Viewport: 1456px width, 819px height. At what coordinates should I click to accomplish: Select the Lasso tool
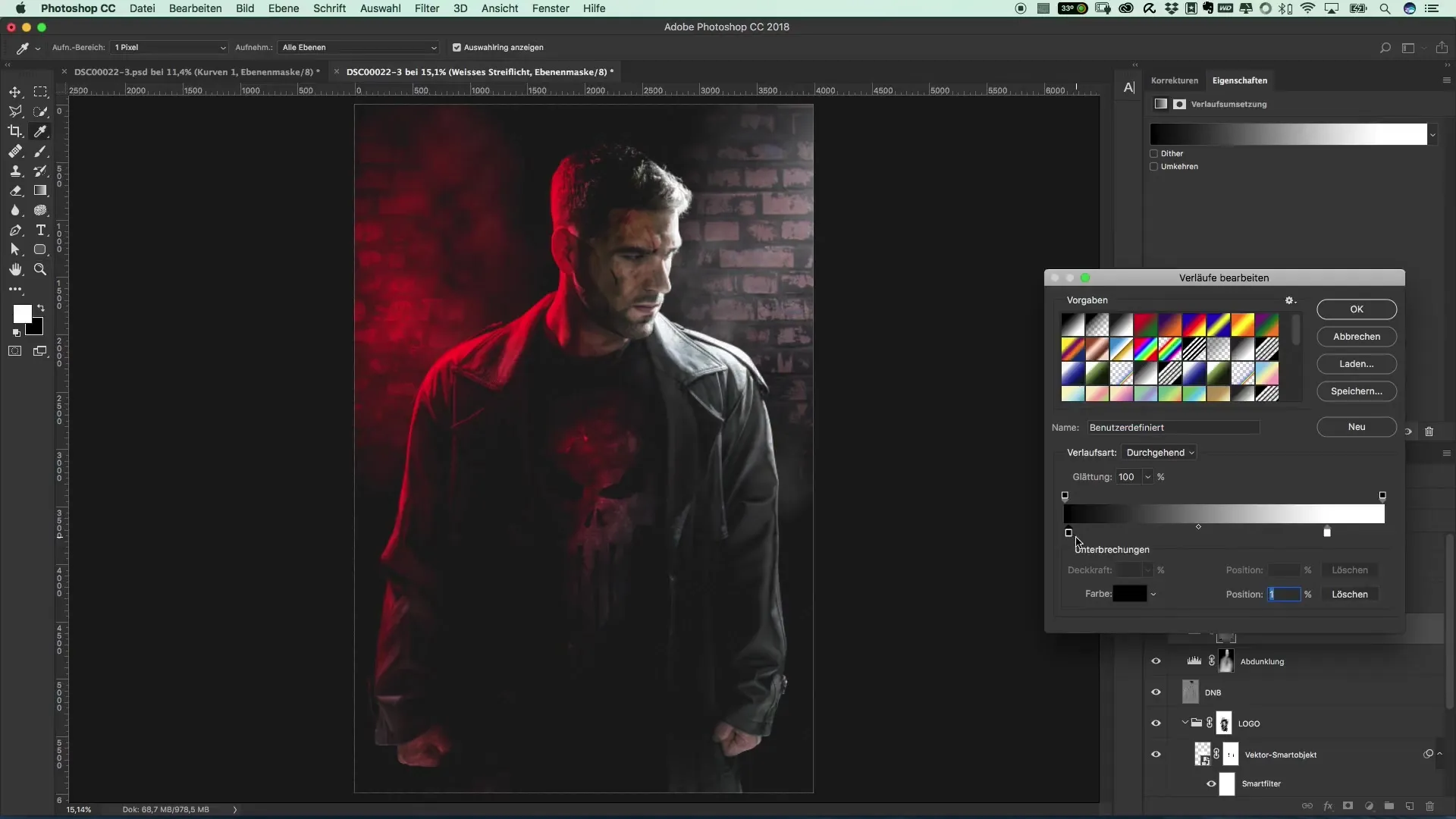(x=15, y=111)
